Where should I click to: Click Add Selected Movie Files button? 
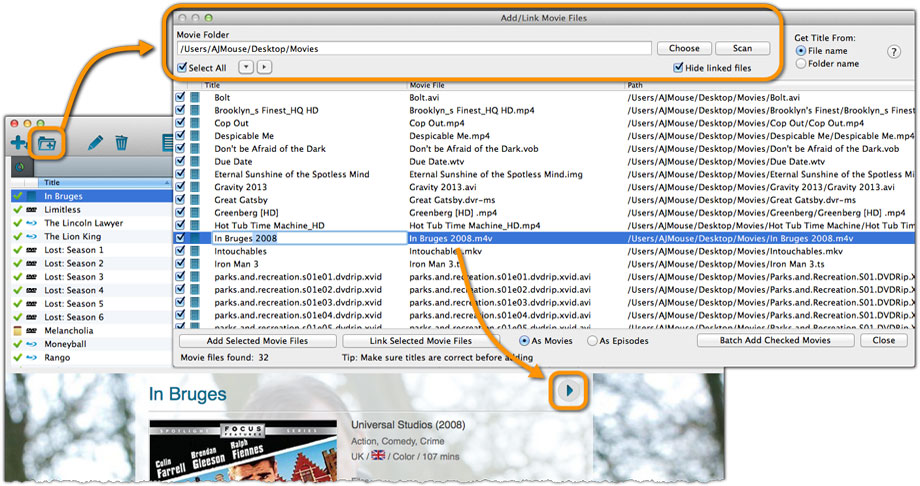(258, 340)
